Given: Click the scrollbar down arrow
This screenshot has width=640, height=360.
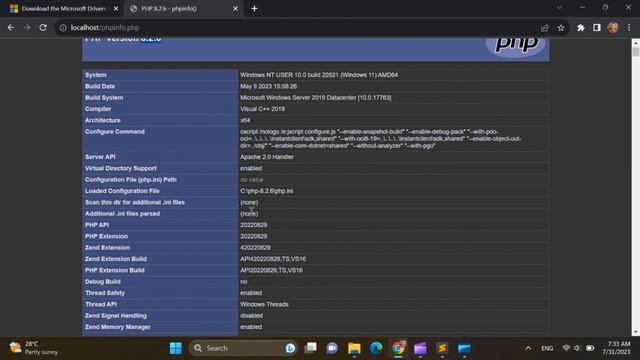Looking at the screenshot, I should click(636, 332).
